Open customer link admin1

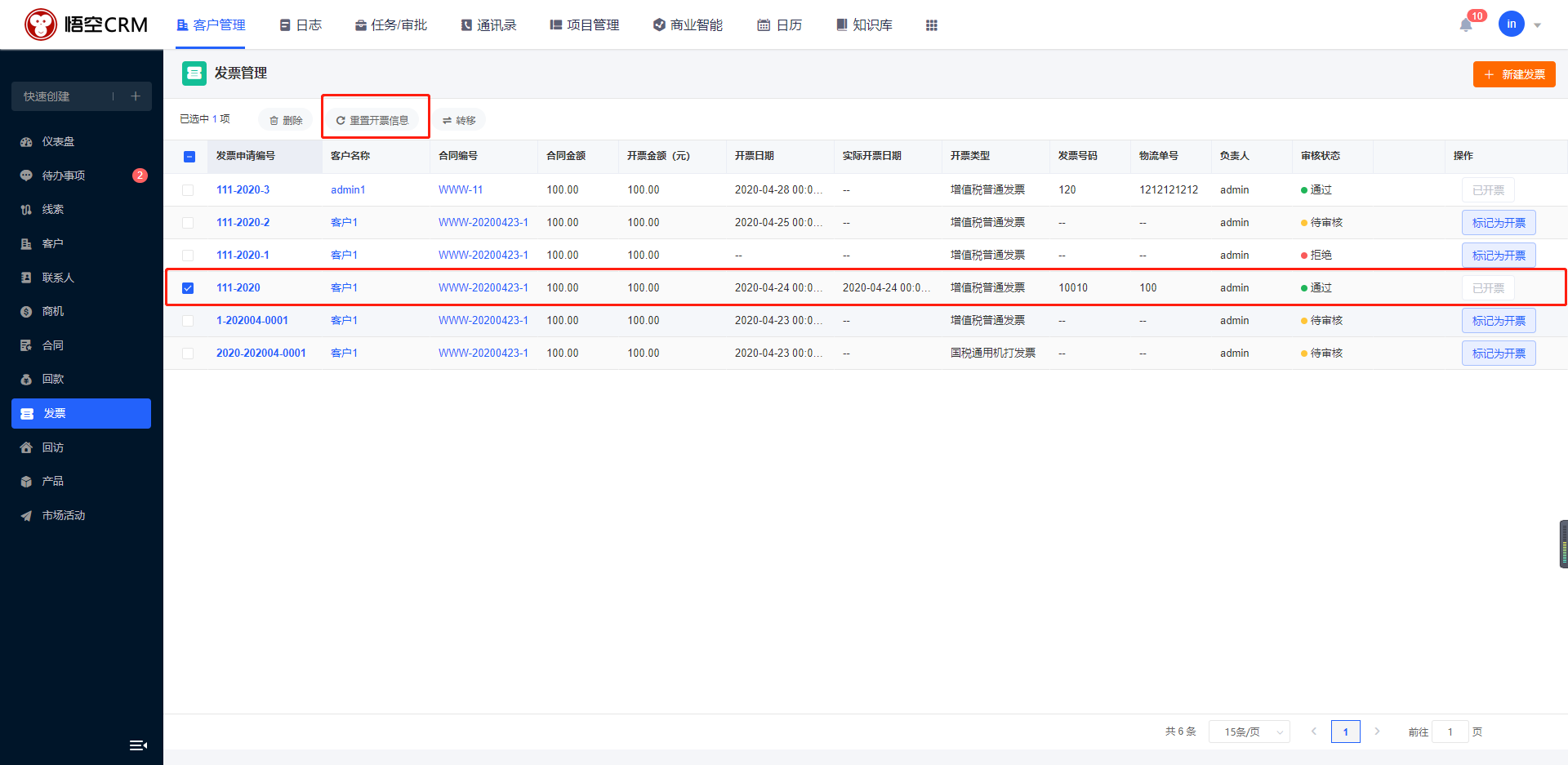348,189
